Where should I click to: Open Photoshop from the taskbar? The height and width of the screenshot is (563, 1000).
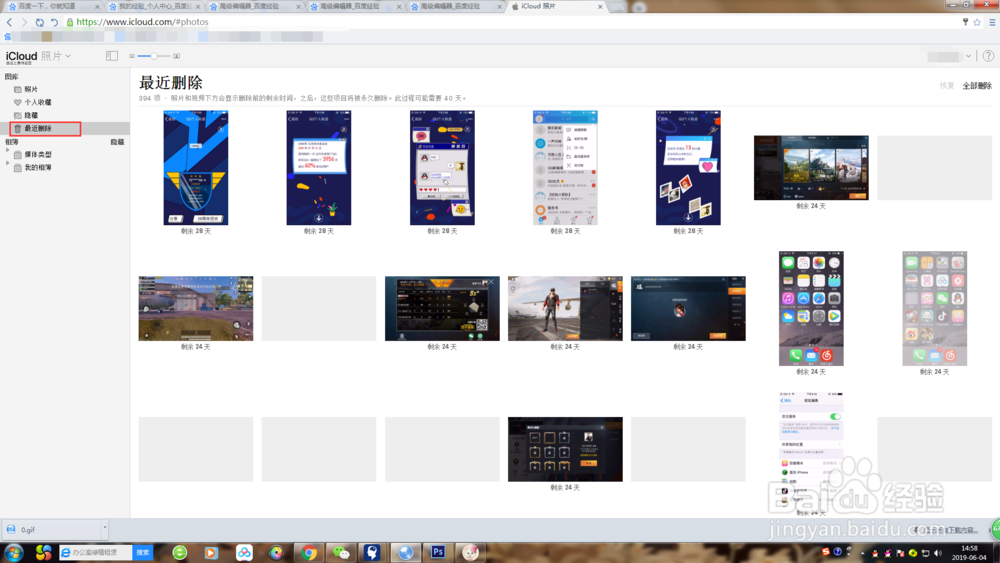tap(438, 552)
